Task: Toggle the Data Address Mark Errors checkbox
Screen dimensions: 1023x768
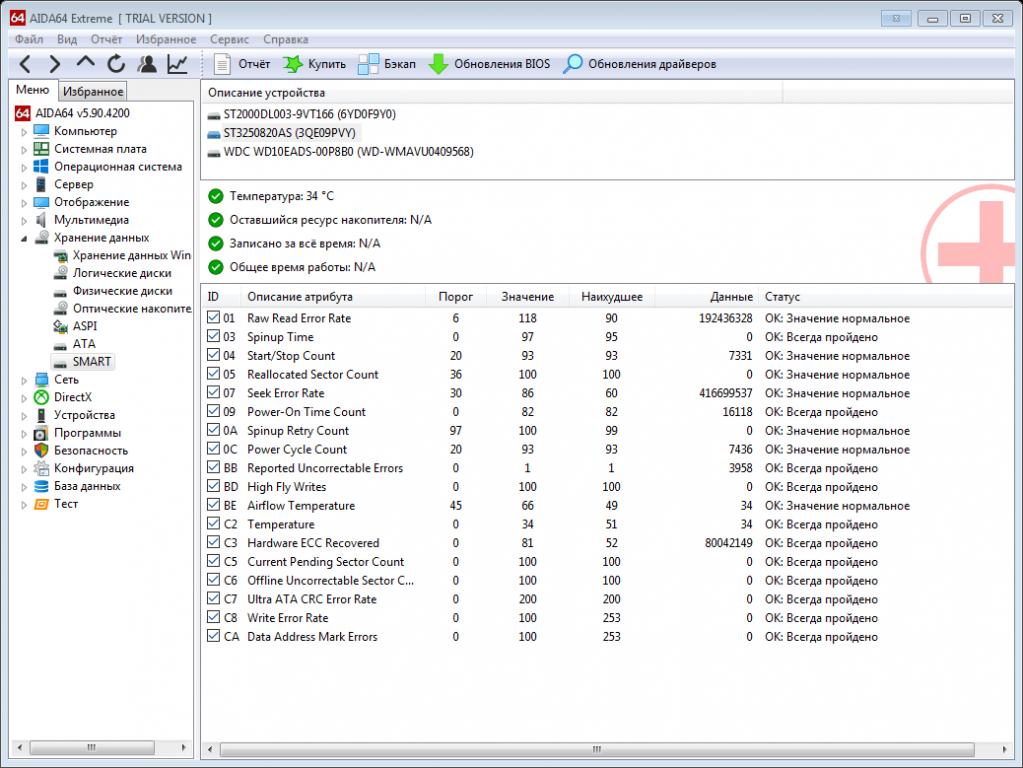Action: tap(213, 636)
